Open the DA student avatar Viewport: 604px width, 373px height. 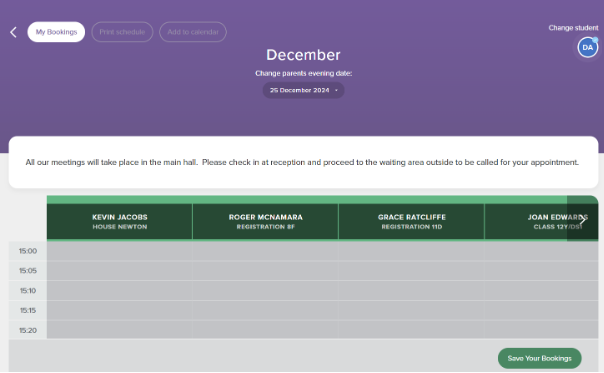587,47
